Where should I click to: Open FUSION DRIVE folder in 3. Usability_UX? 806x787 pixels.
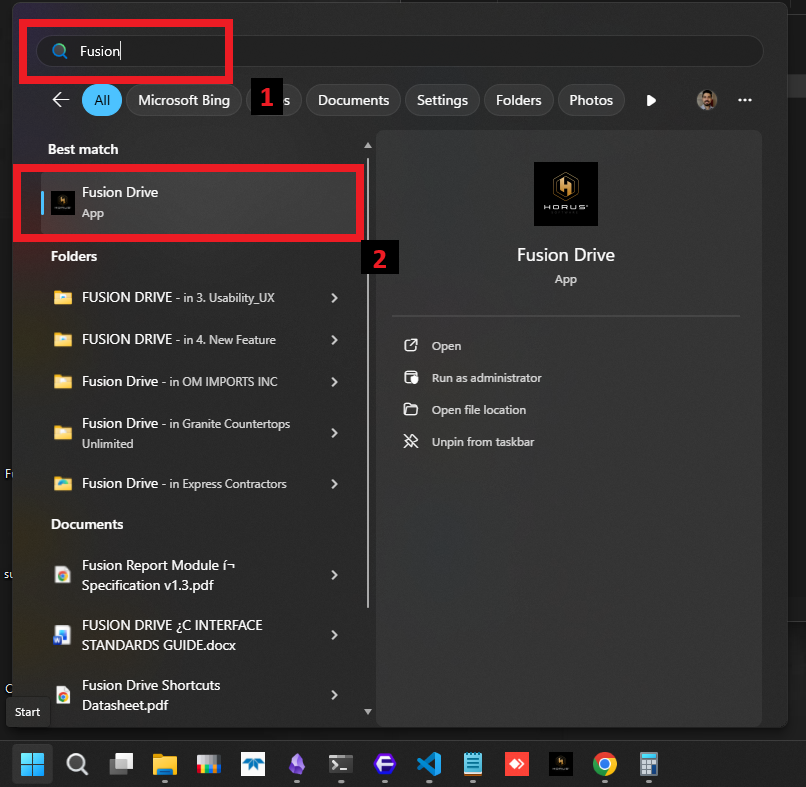[178, 298]
